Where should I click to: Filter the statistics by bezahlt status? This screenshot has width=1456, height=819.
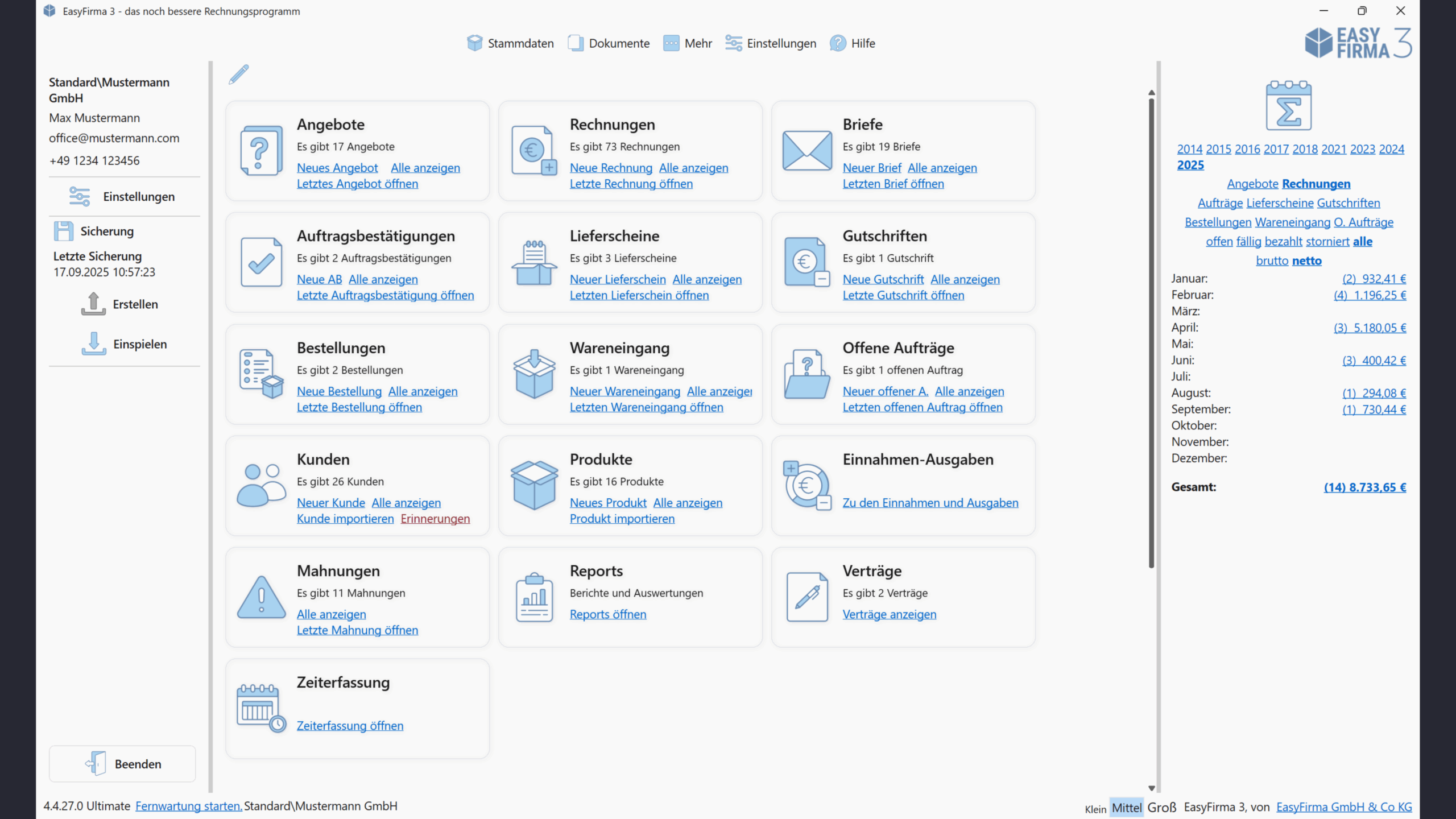coord(1283,241)
